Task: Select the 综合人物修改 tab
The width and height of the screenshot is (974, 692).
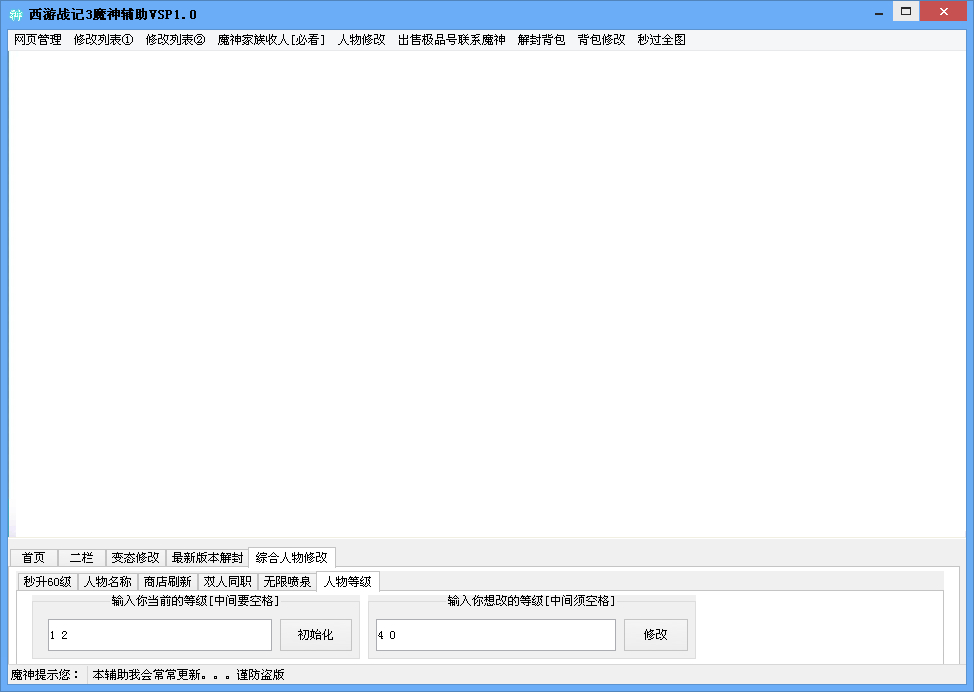Action: click(x=292, y=557)
